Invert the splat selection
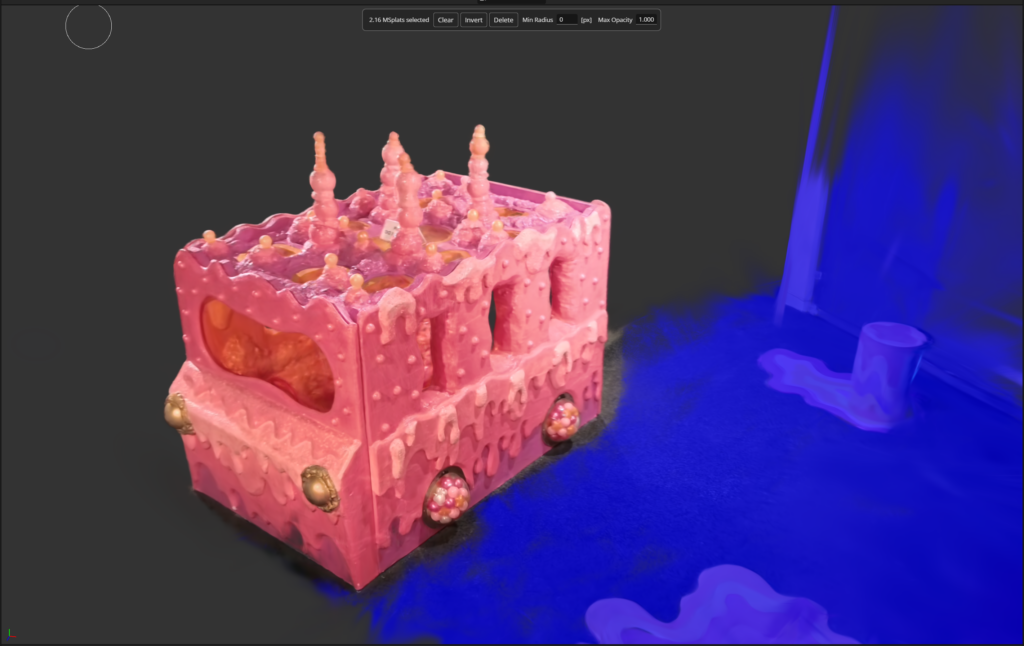Image resolution: width=1024 pixels, height=646 pixels. [473, 20]
